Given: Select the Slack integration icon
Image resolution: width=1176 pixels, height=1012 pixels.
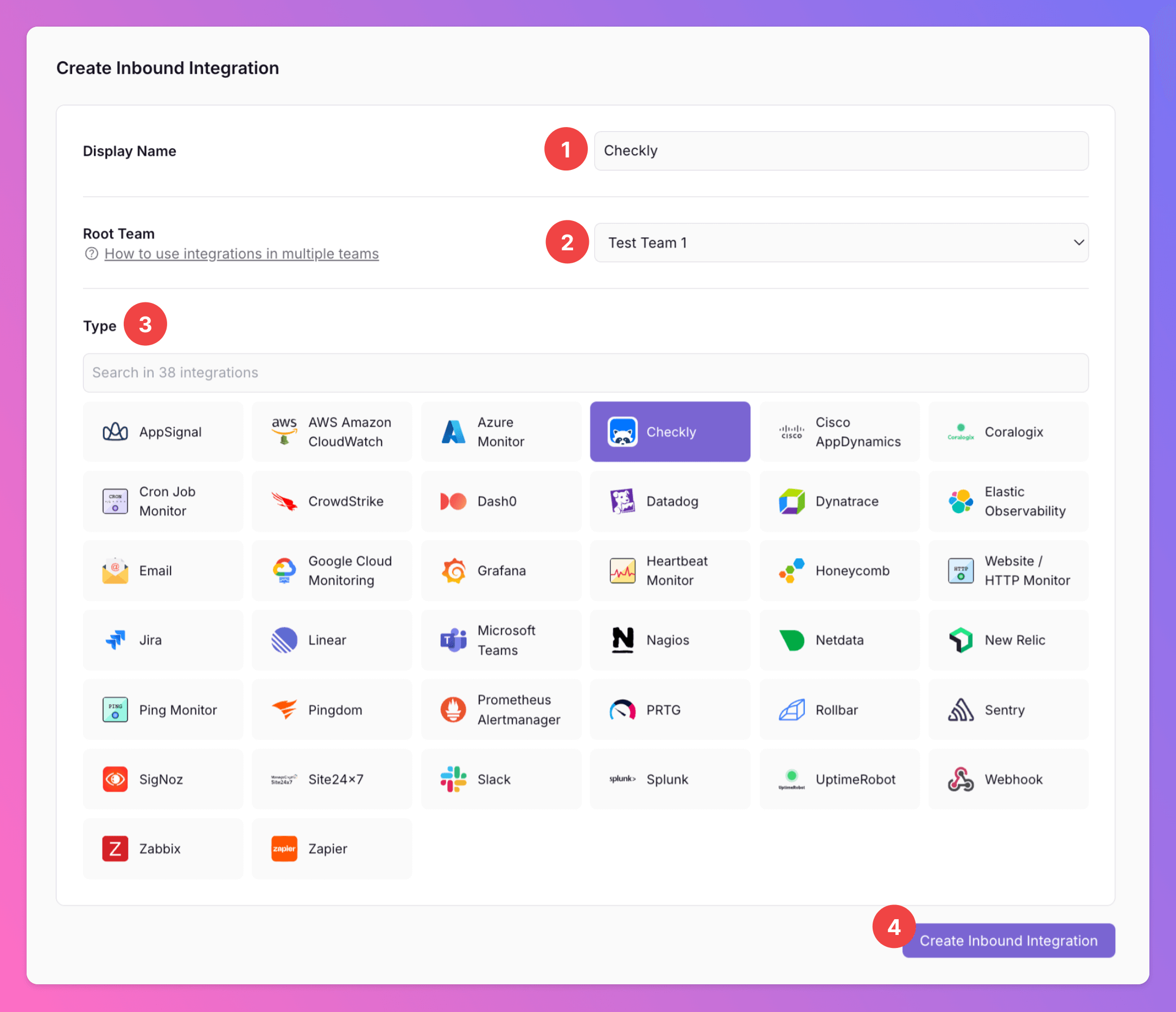Looking at the screenshot, I should click(454, 779).
